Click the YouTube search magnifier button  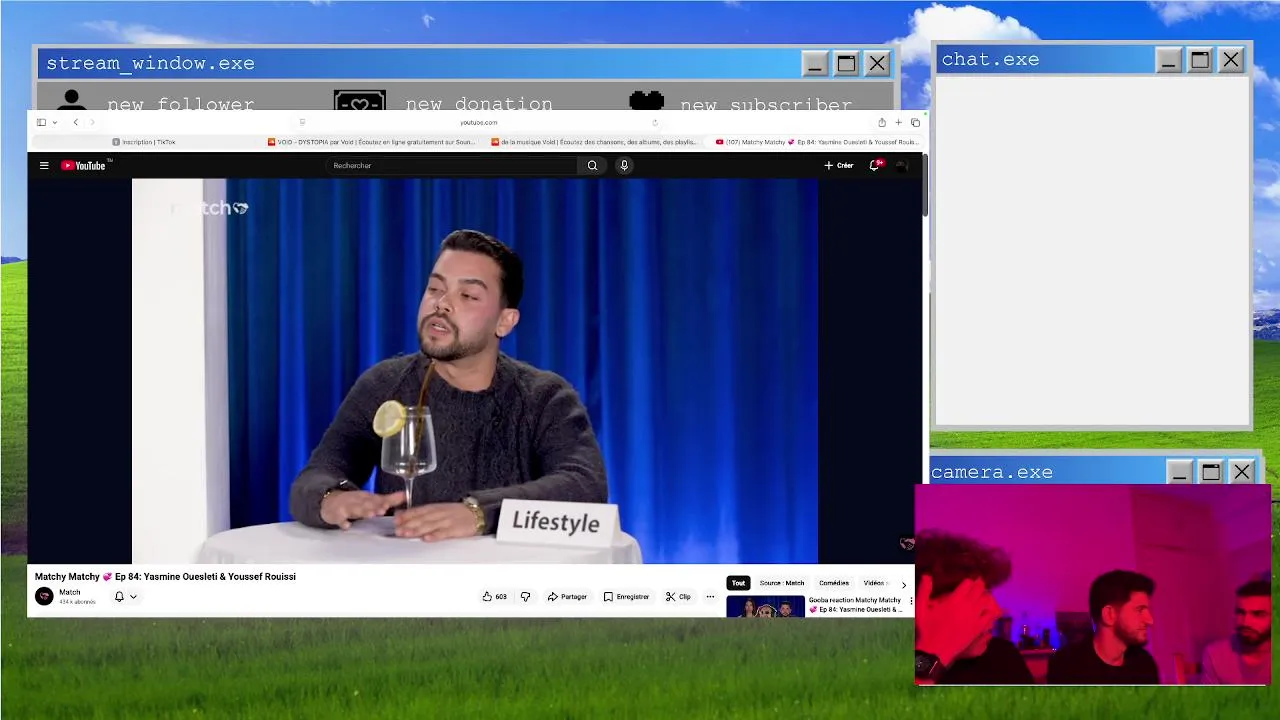point(592,165)
